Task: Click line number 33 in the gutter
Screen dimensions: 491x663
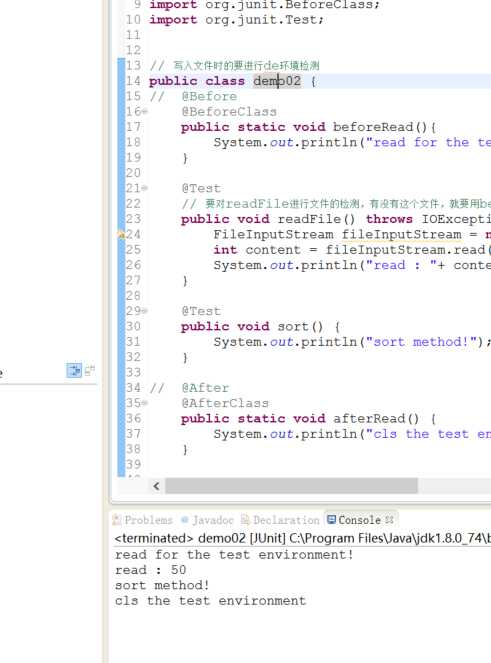Action: pyautogui.click(x=133, y=373)
